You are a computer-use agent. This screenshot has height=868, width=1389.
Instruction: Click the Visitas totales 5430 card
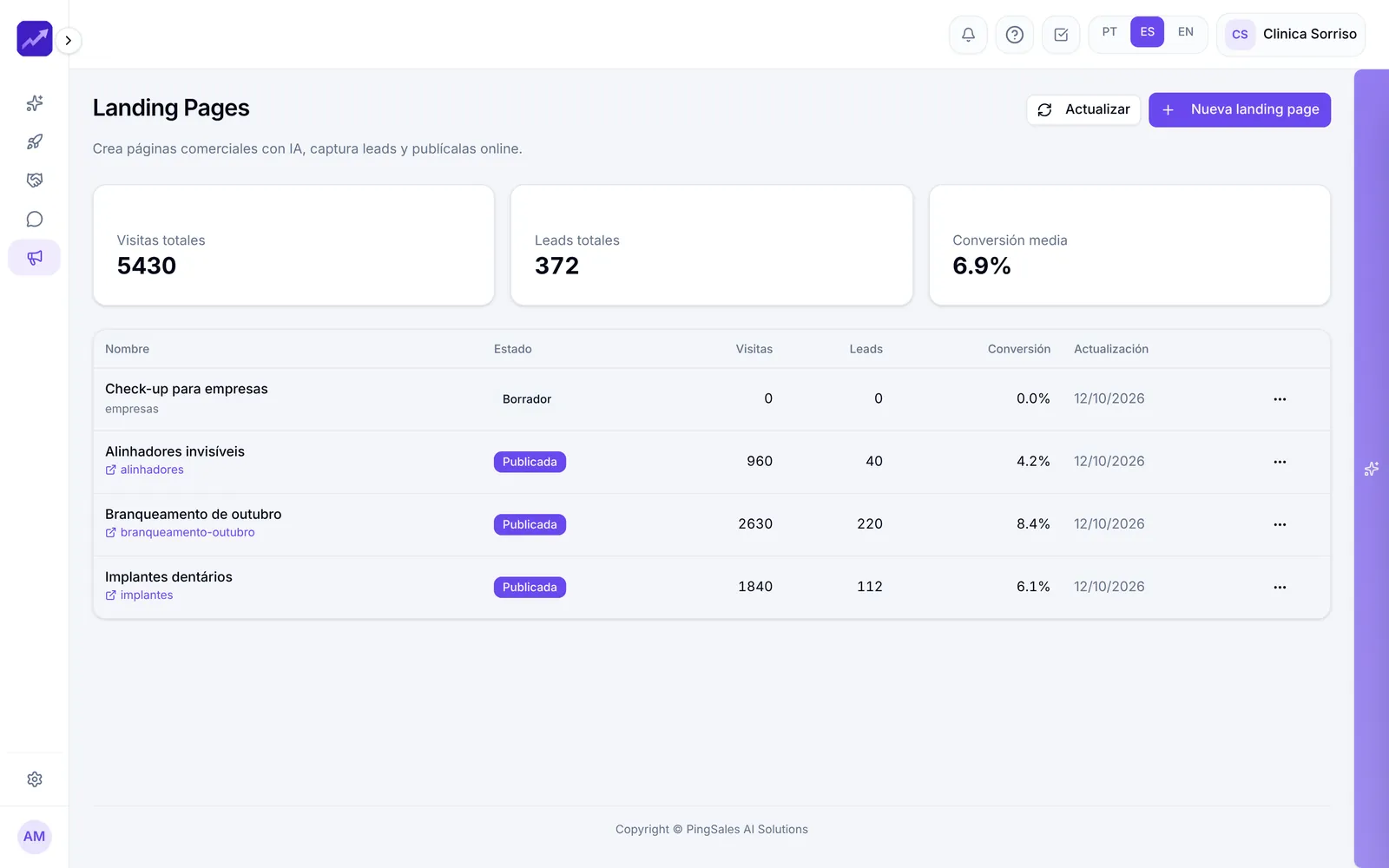point(293,245)
